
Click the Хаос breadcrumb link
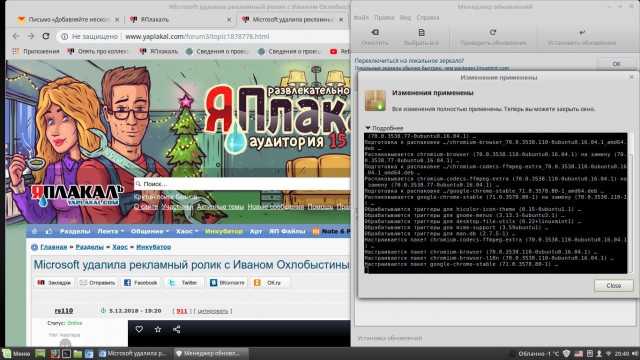(120, 247)
